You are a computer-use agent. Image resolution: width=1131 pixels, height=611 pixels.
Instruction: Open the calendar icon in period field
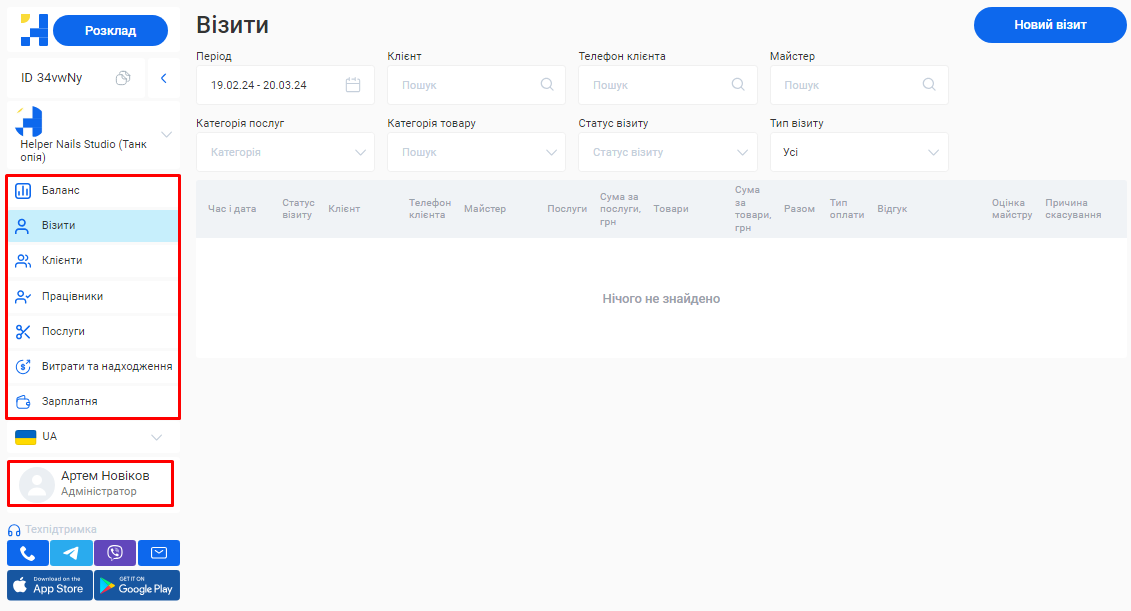pos(353,85)
